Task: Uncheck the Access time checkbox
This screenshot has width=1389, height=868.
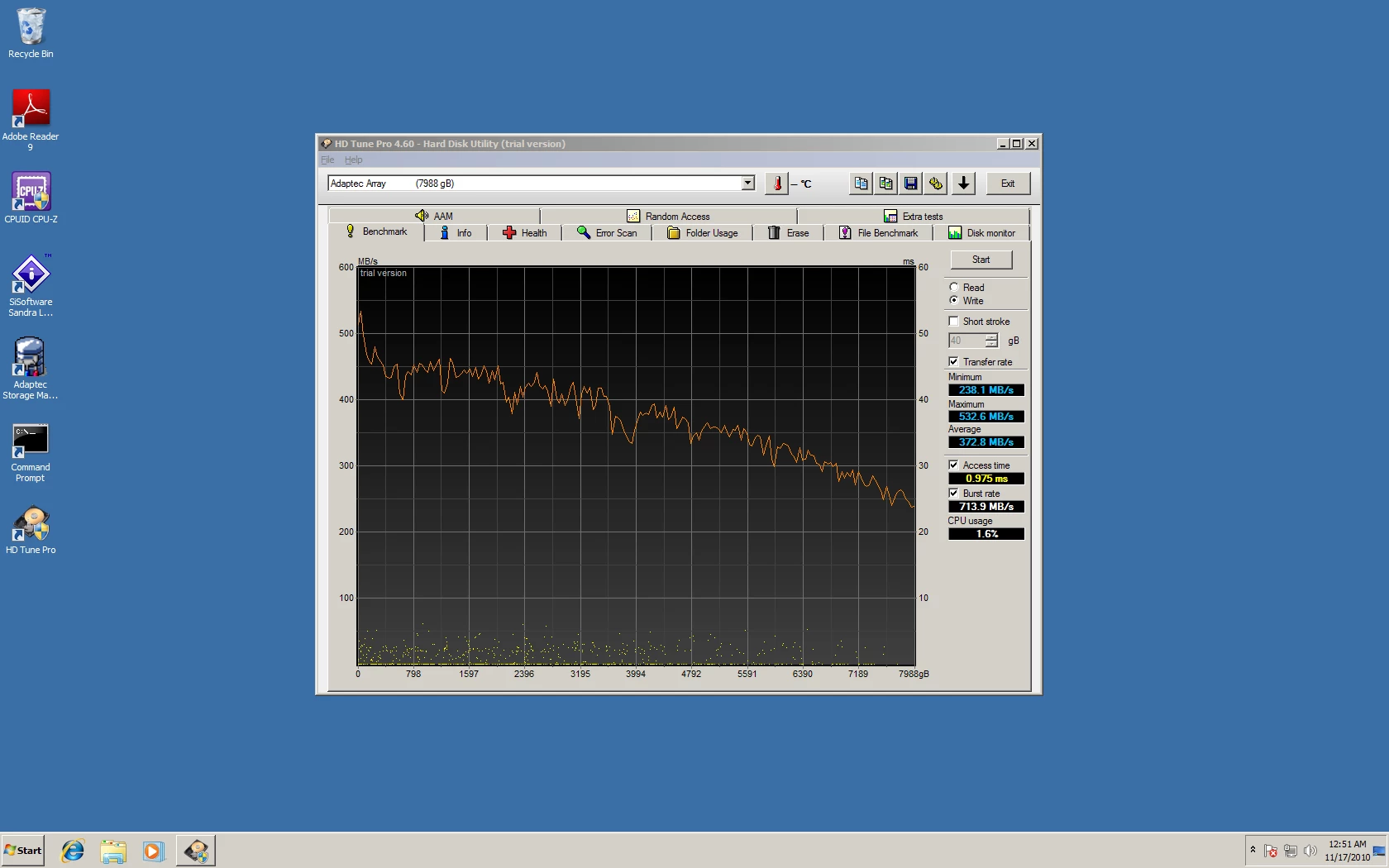Action: 954,465
